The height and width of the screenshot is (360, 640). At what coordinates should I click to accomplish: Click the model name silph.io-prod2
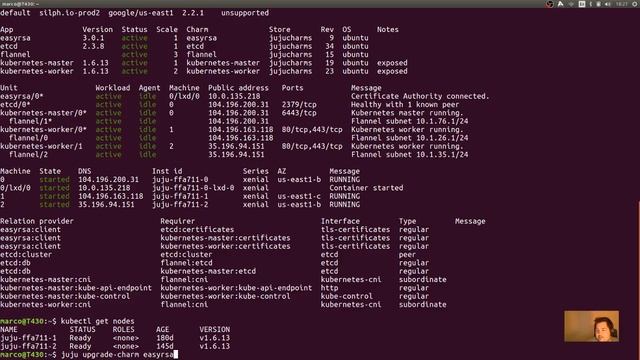tap(69, 13)
